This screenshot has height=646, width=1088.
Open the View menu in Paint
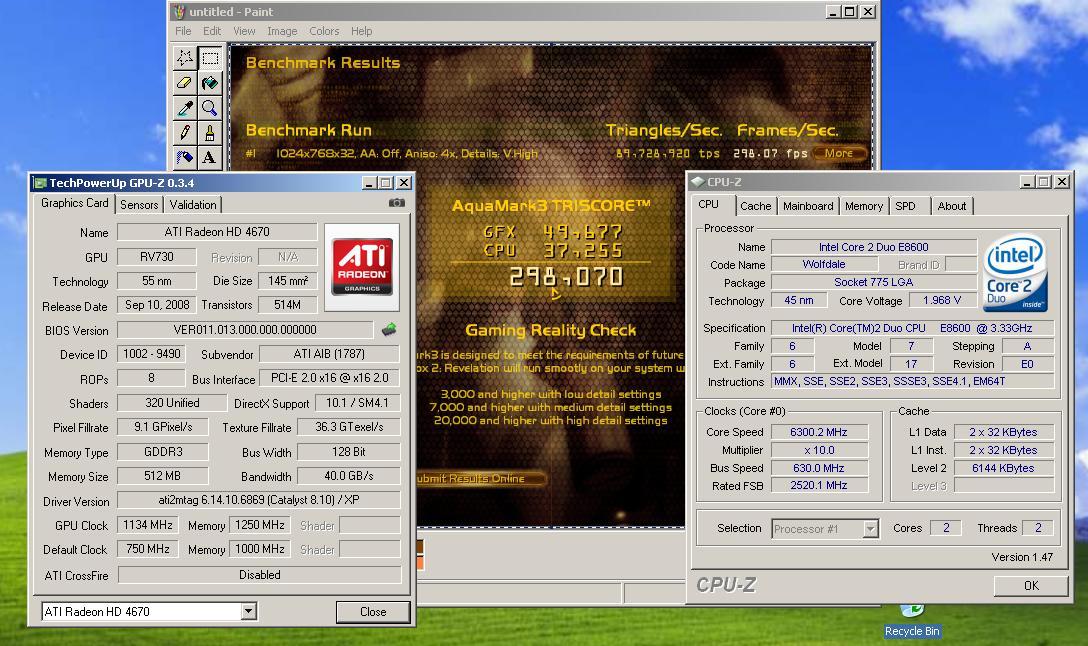click(x=244, y=31)
